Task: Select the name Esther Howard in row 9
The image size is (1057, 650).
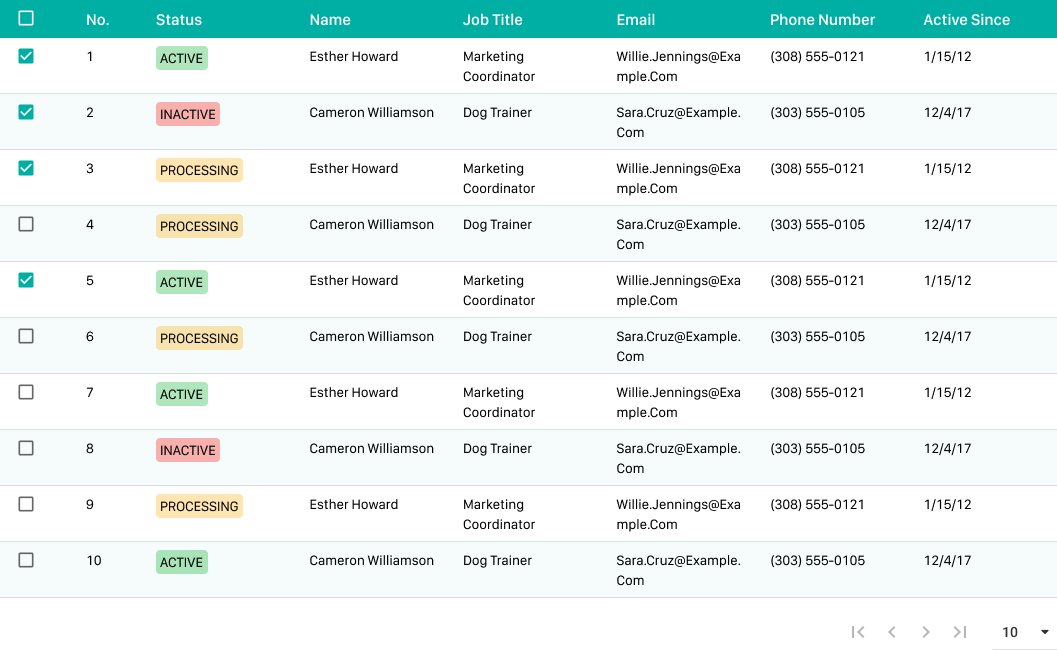Action: (x=354, y=504)
